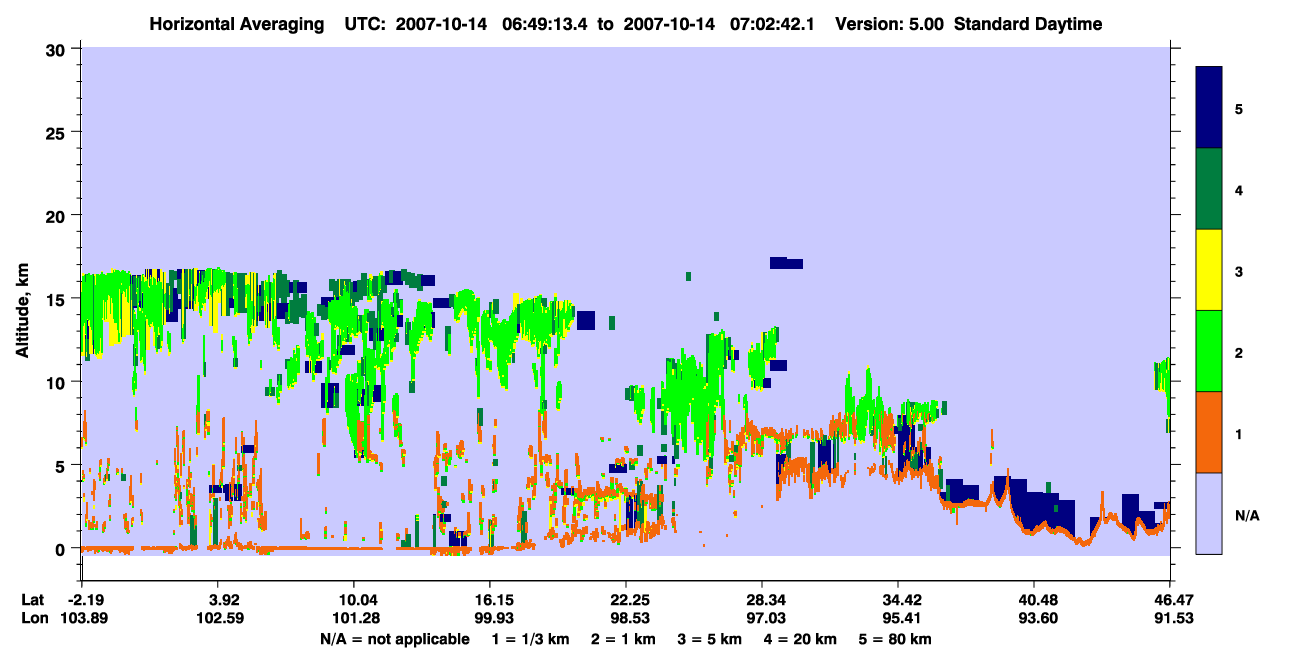
Task: Click the 'Lat' axis row label
Action: coord(33,600)
